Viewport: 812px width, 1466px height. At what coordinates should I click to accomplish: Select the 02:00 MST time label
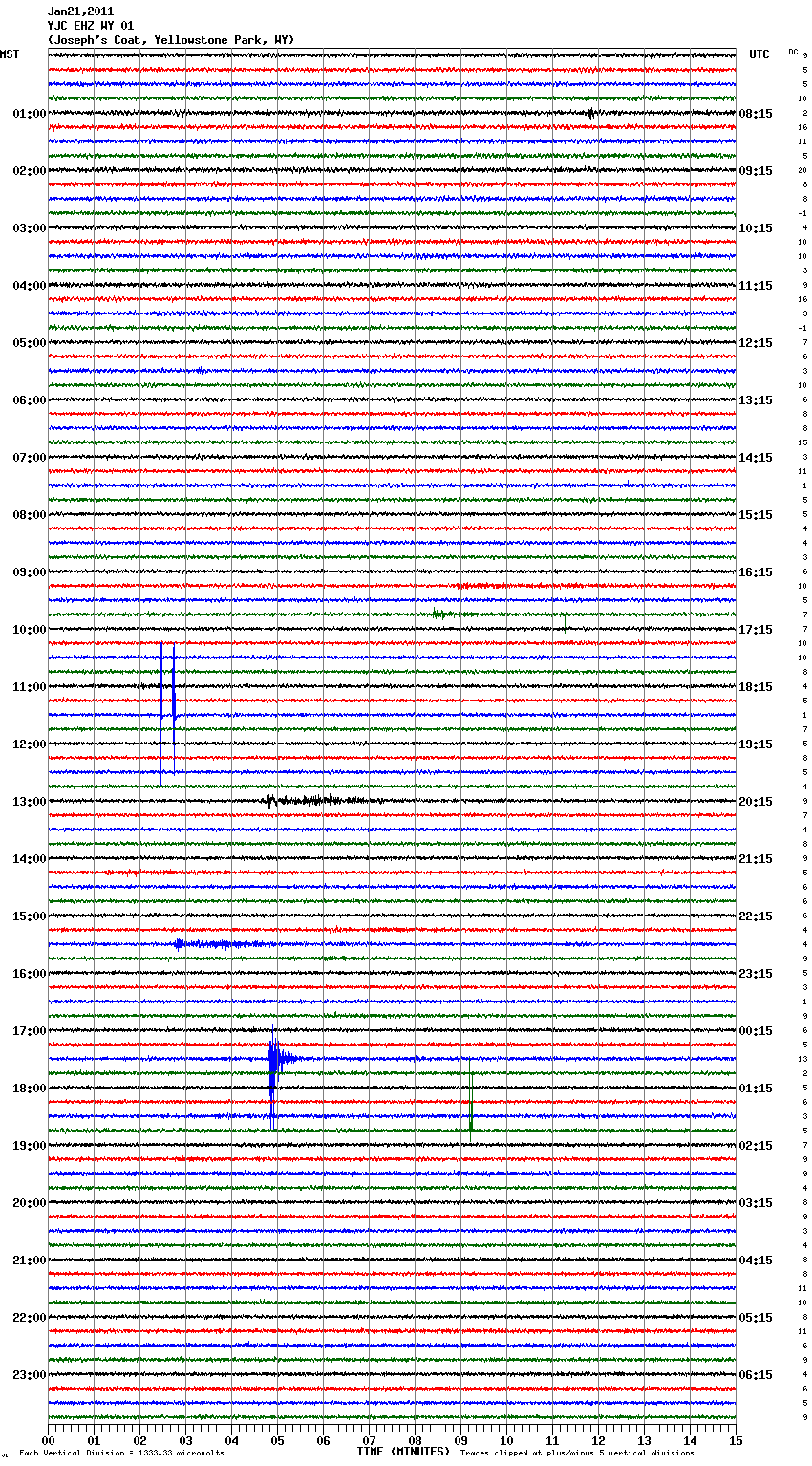coord(30,171)
